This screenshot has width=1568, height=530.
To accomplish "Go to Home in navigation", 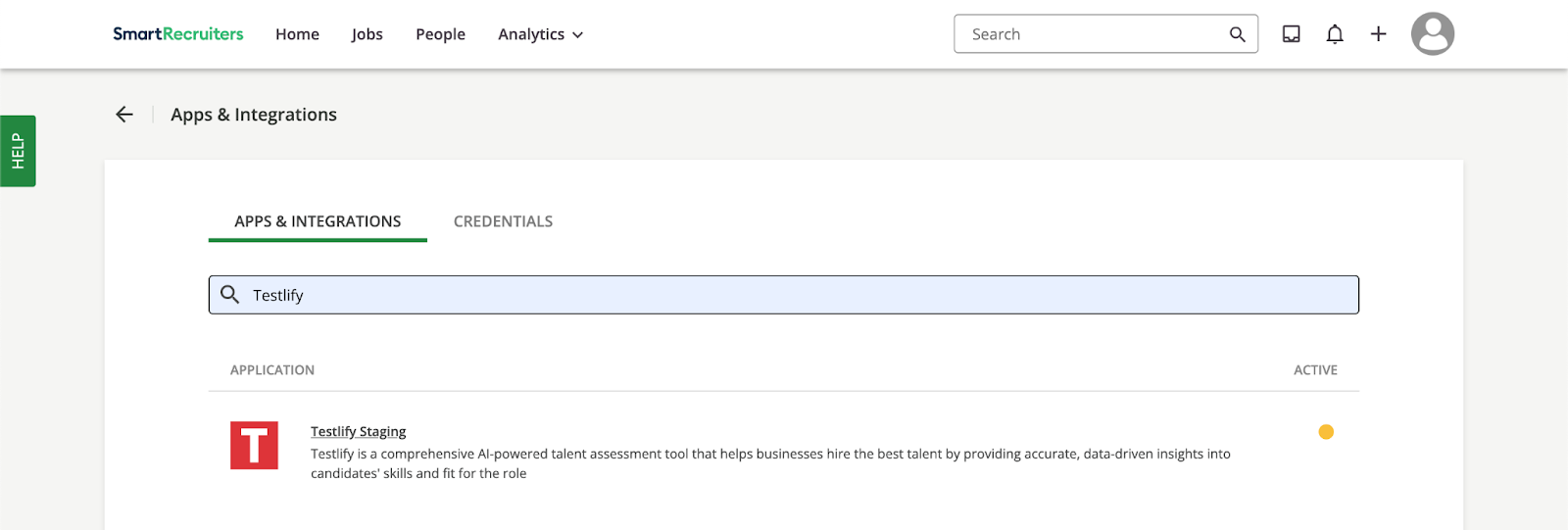I will [297, 34].
